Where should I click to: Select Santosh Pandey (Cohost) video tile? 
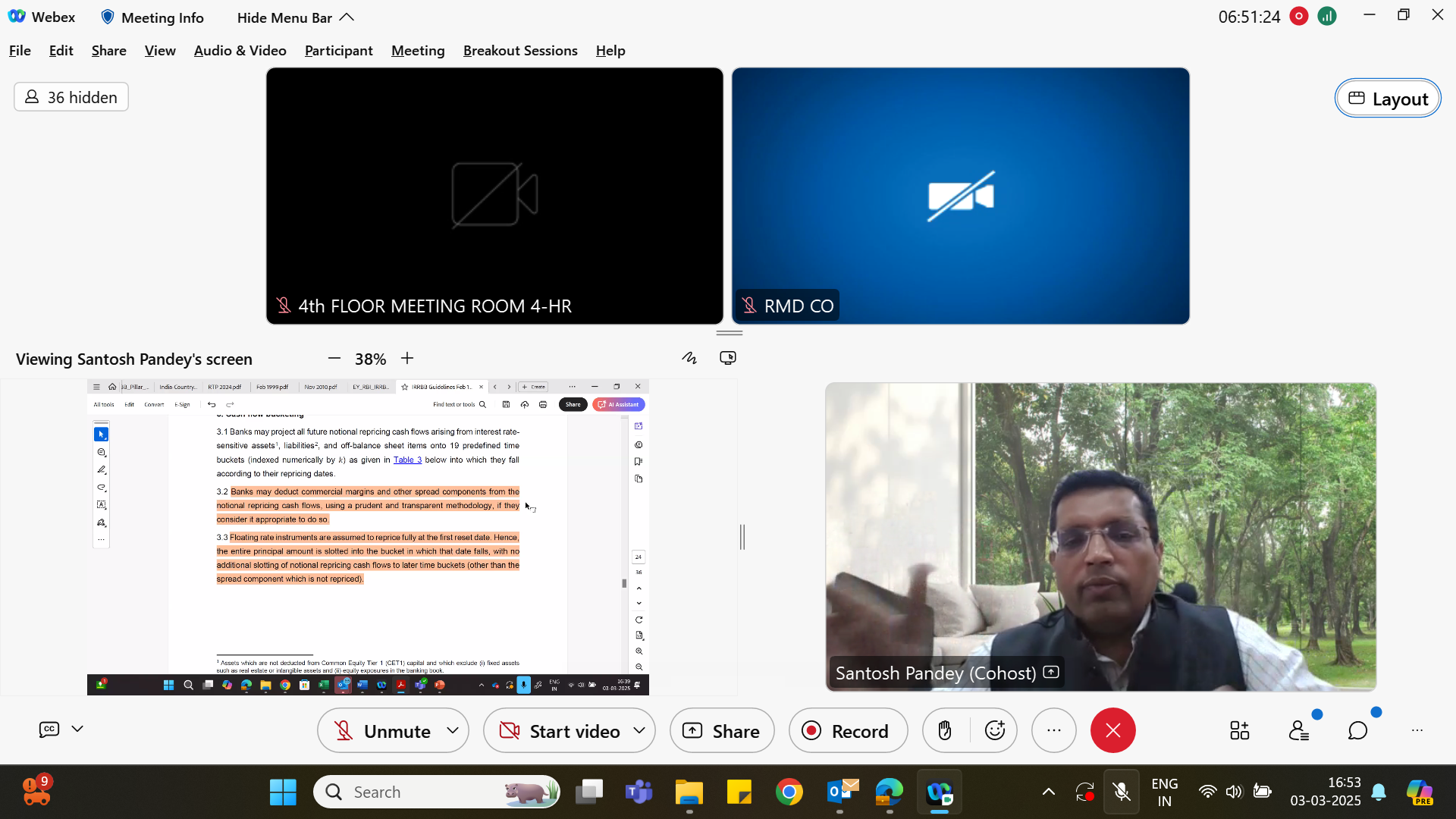point(1100,537)
